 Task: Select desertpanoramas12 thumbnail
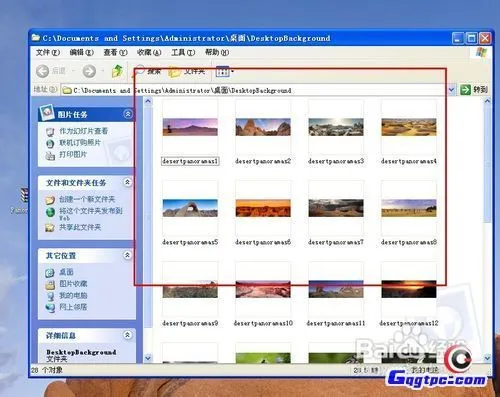[x=409, y=289]
